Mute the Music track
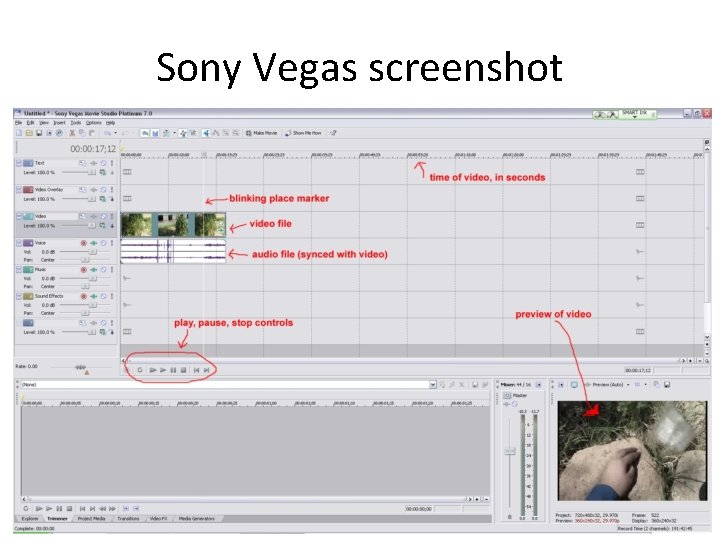 point(103,270)
